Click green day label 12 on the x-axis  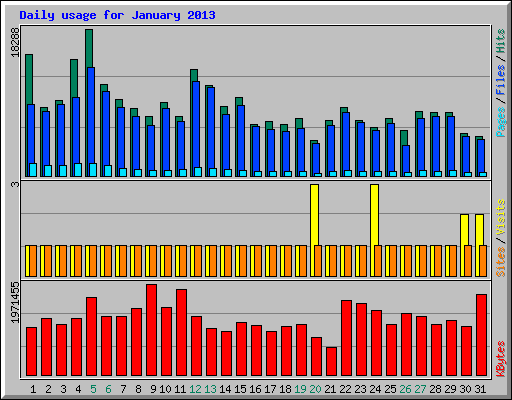(195, 389)
